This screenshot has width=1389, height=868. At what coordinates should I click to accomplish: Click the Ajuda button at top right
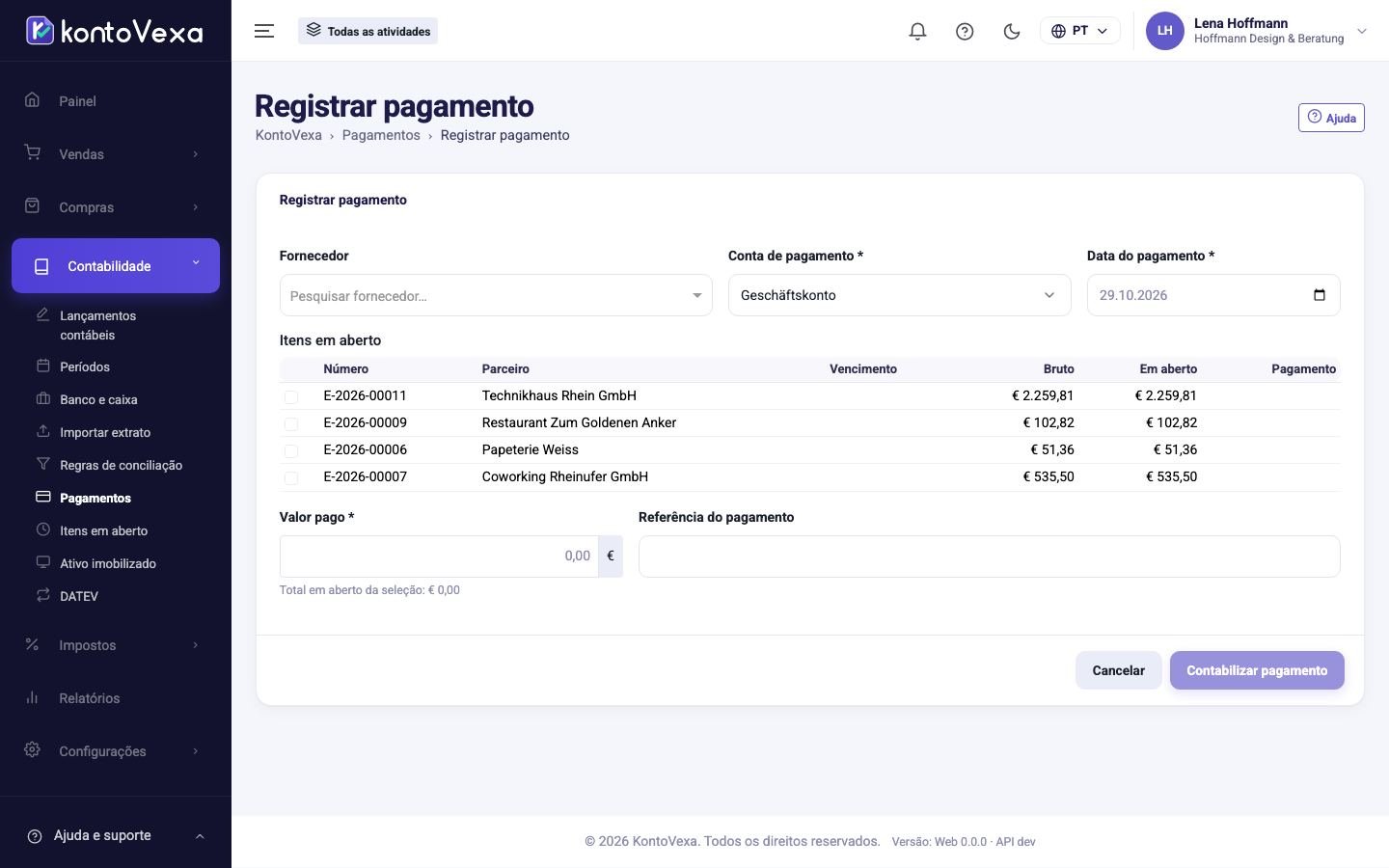point(1331,118)
